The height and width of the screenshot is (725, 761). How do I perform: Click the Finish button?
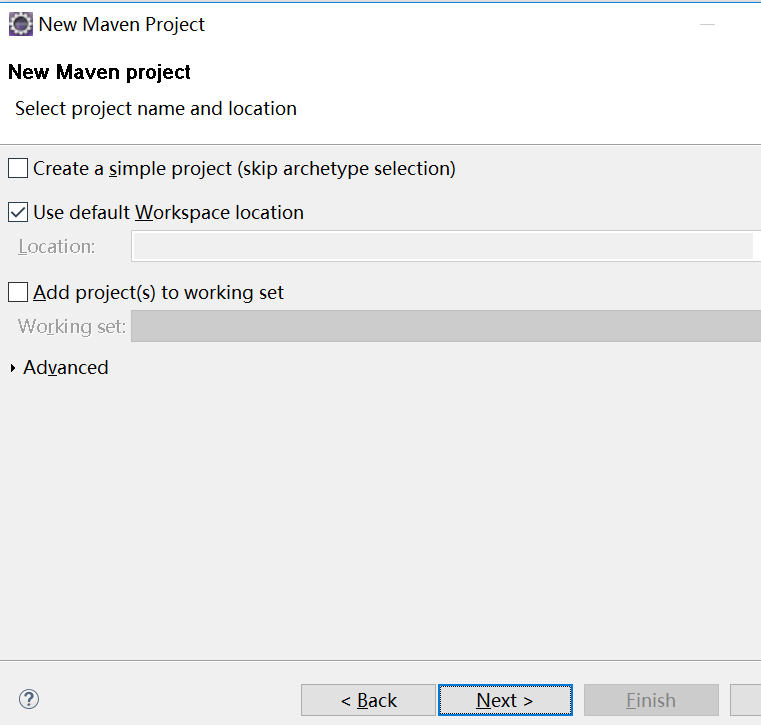pyautogui.click(x=651, y=700)
